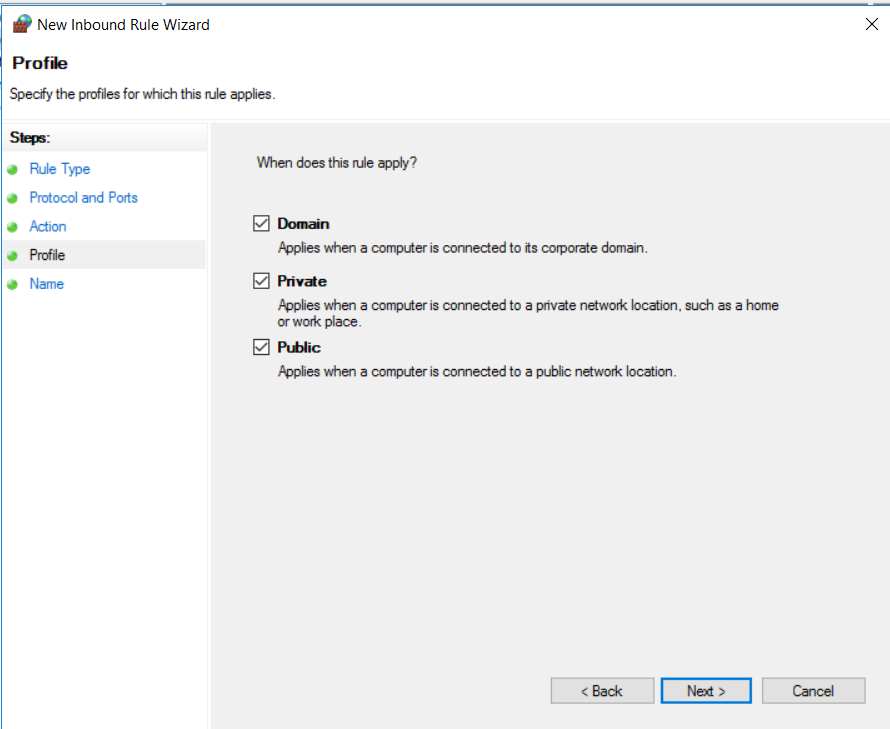890x729 pixels.
Task: Uncheck the Private profile checkbox
Action: pos(261,280)
